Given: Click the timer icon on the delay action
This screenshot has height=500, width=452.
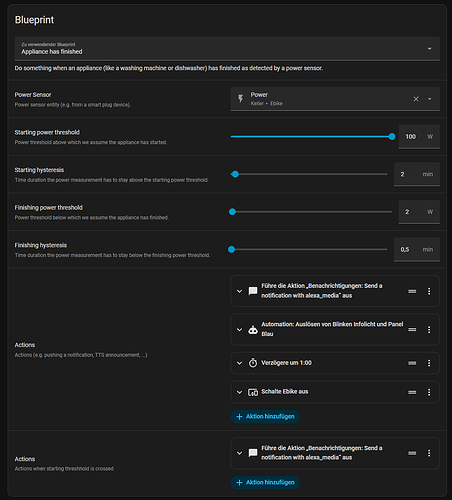Looking at the screenshot, I should 253,363.
